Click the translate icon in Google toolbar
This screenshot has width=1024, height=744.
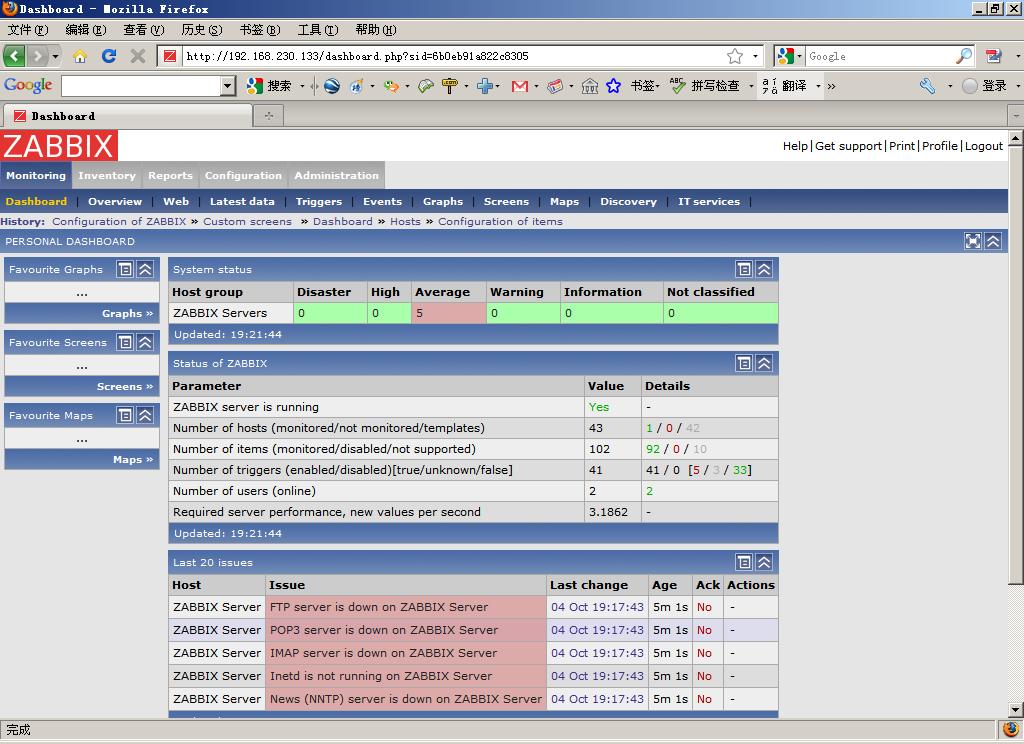point(770,86)
